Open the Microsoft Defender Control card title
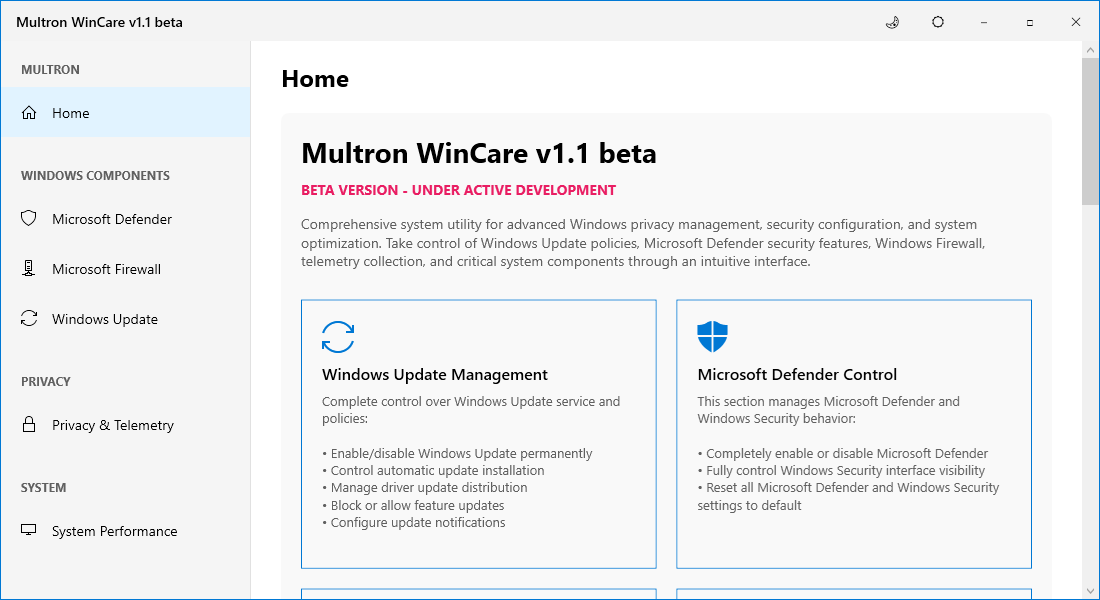The width and height of the screenshot is (1100, 600). click(797, 375)
